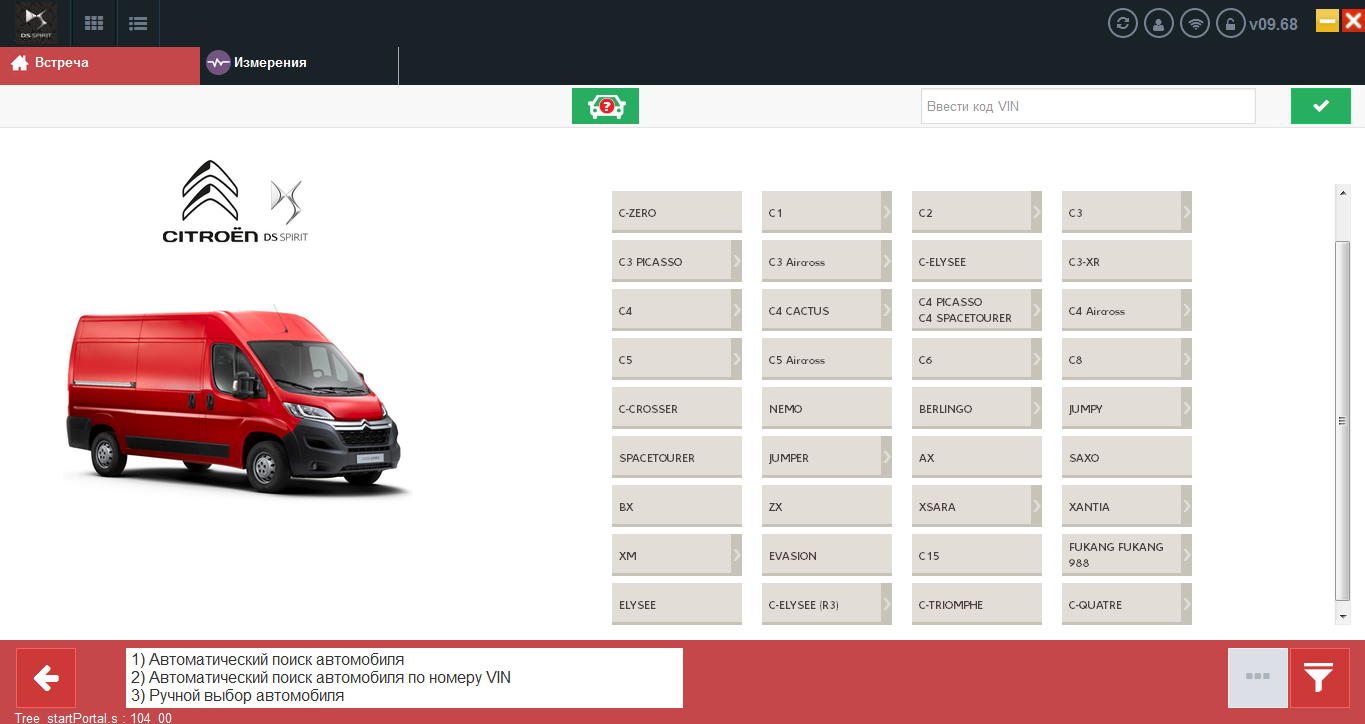Viewport: 1365px width, 724px height.
Task: Expand the C2 model arrow
Action: click(x=1036, y=212)
